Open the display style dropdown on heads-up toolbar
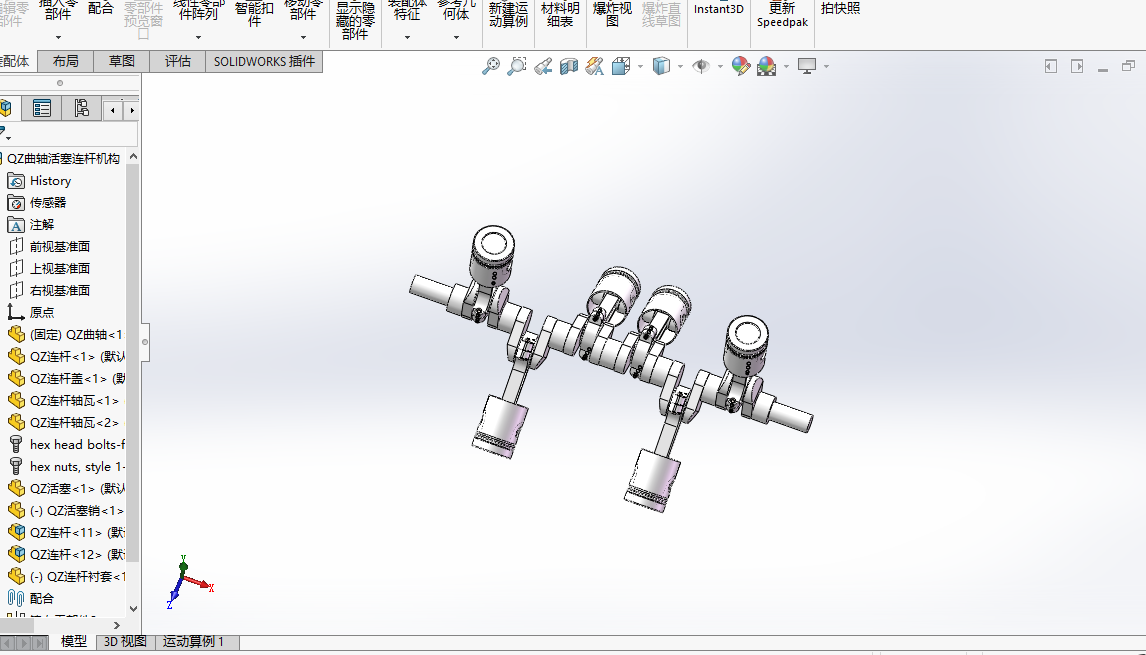 [682, 66]
